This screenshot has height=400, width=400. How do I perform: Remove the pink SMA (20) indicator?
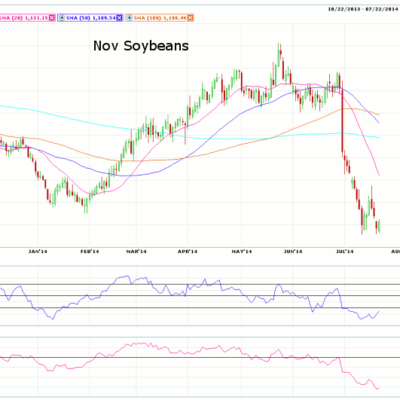tap(52, 18)
